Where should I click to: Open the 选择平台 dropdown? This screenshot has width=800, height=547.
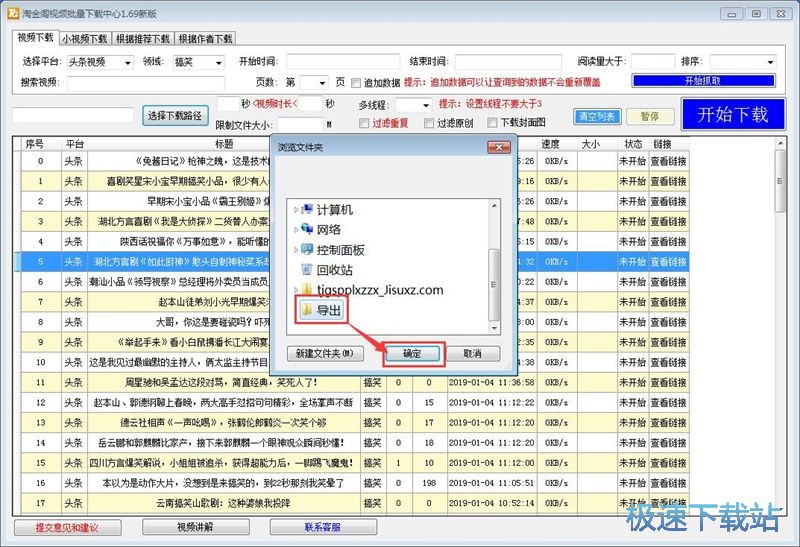tap(100, 62)
